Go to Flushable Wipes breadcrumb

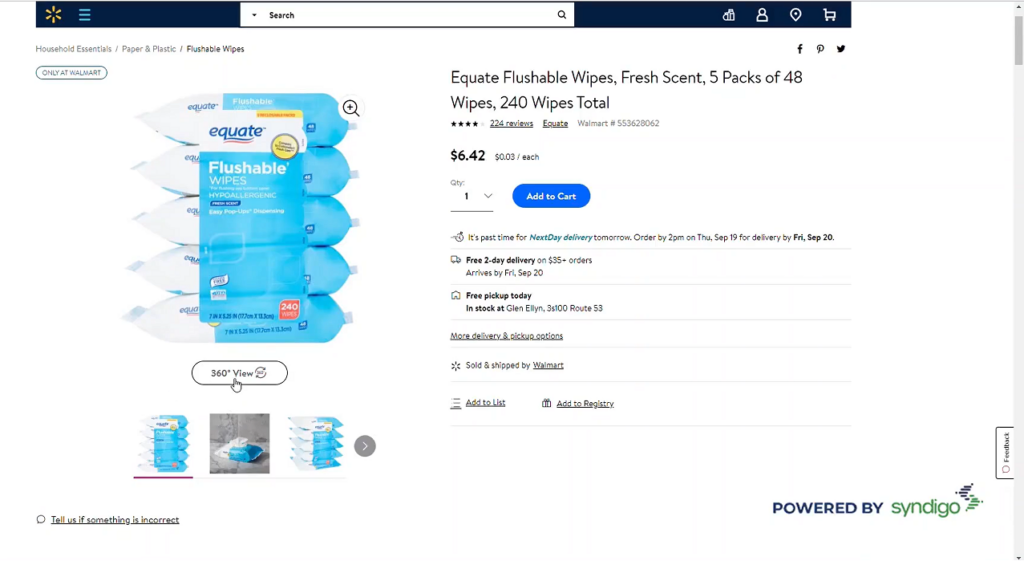click(x=216, y=49)
